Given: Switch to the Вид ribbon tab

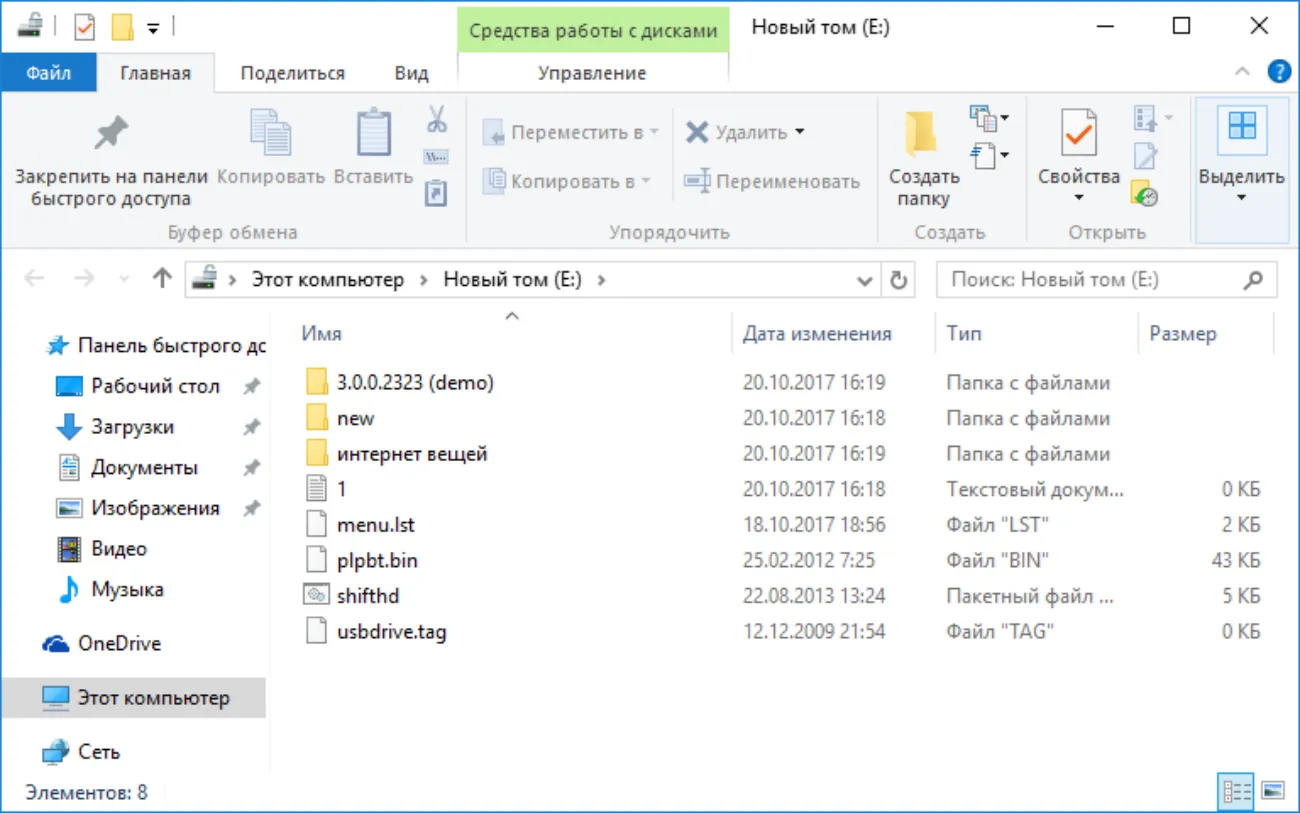Looking at the screenshot, I should pyautogui.click(x=411, y=73).
